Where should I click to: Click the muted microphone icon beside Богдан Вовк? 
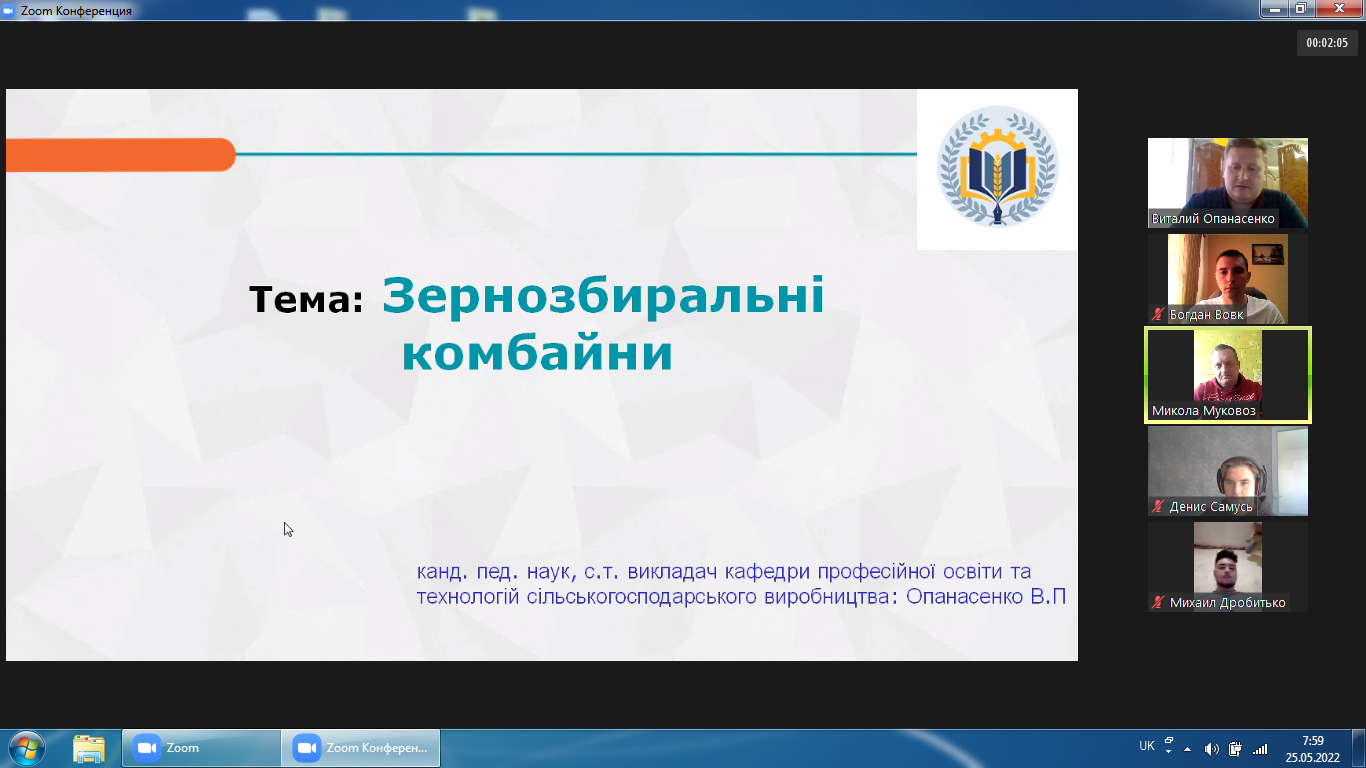point(1159,315)
